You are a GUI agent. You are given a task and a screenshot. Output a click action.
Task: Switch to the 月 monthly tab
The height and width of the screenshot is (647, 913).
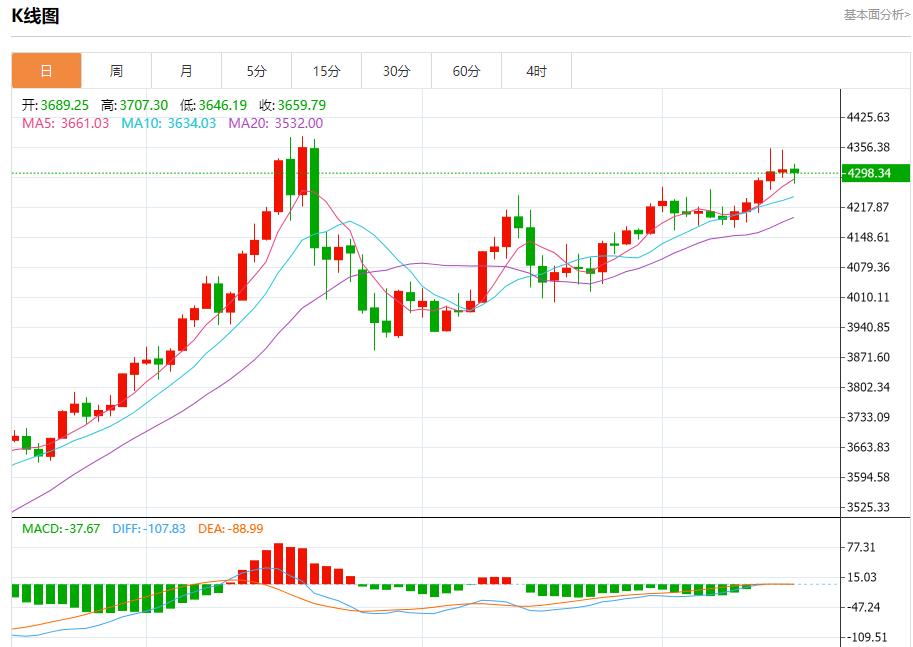(x=186, y=71)
